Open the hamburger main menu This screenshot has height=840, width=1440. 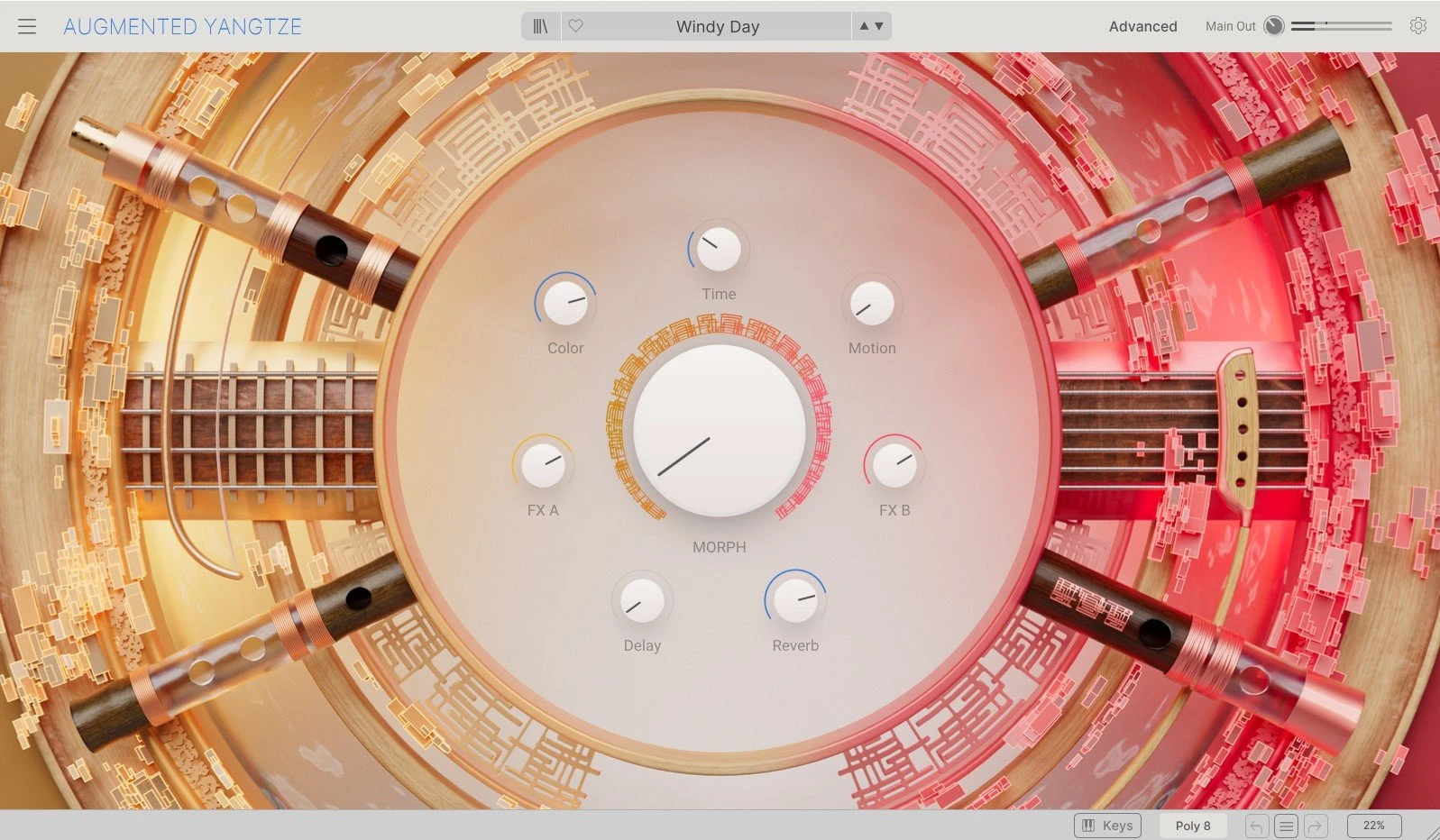27,26
